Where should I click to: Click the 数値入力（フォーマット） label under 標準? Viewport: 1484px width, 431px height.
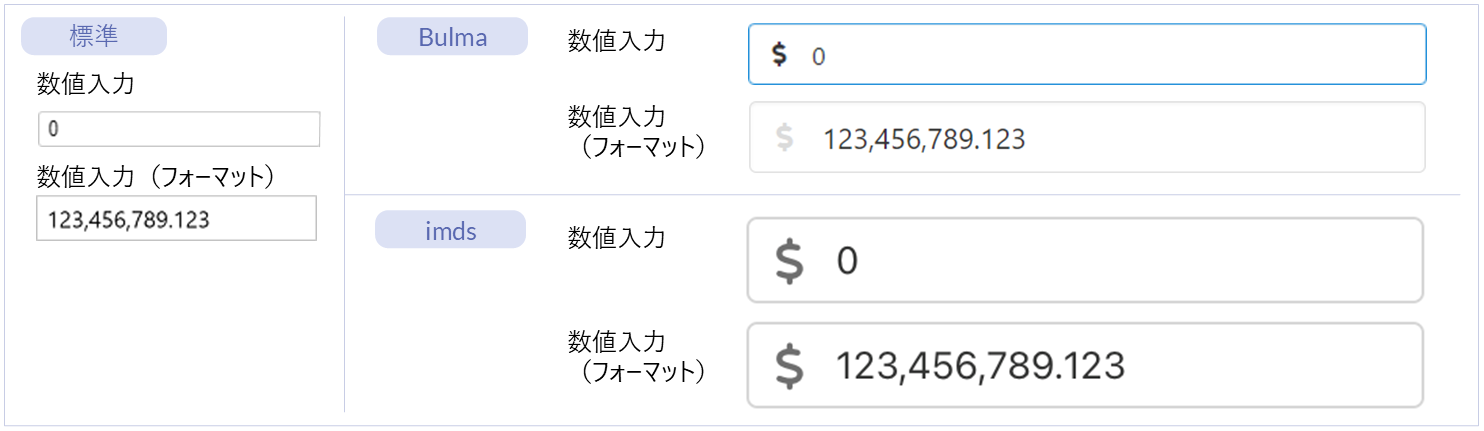[x=155, y=176]
